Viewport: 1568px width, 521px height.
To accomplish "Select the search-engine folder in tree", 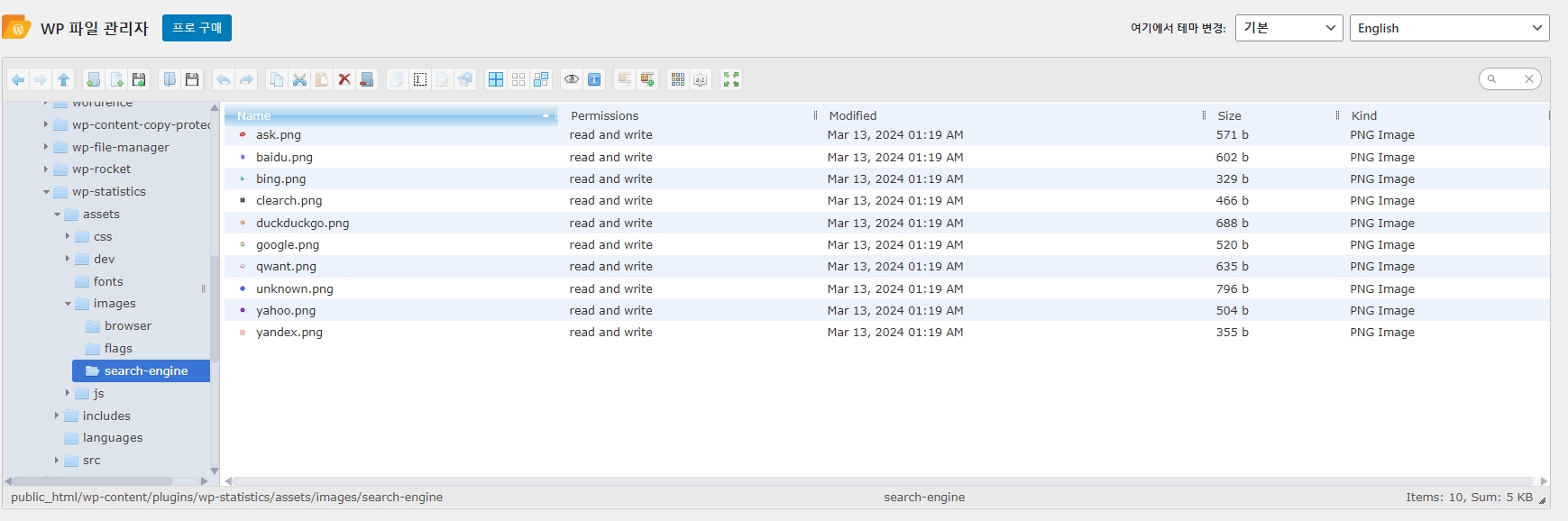I will (141, 370).
